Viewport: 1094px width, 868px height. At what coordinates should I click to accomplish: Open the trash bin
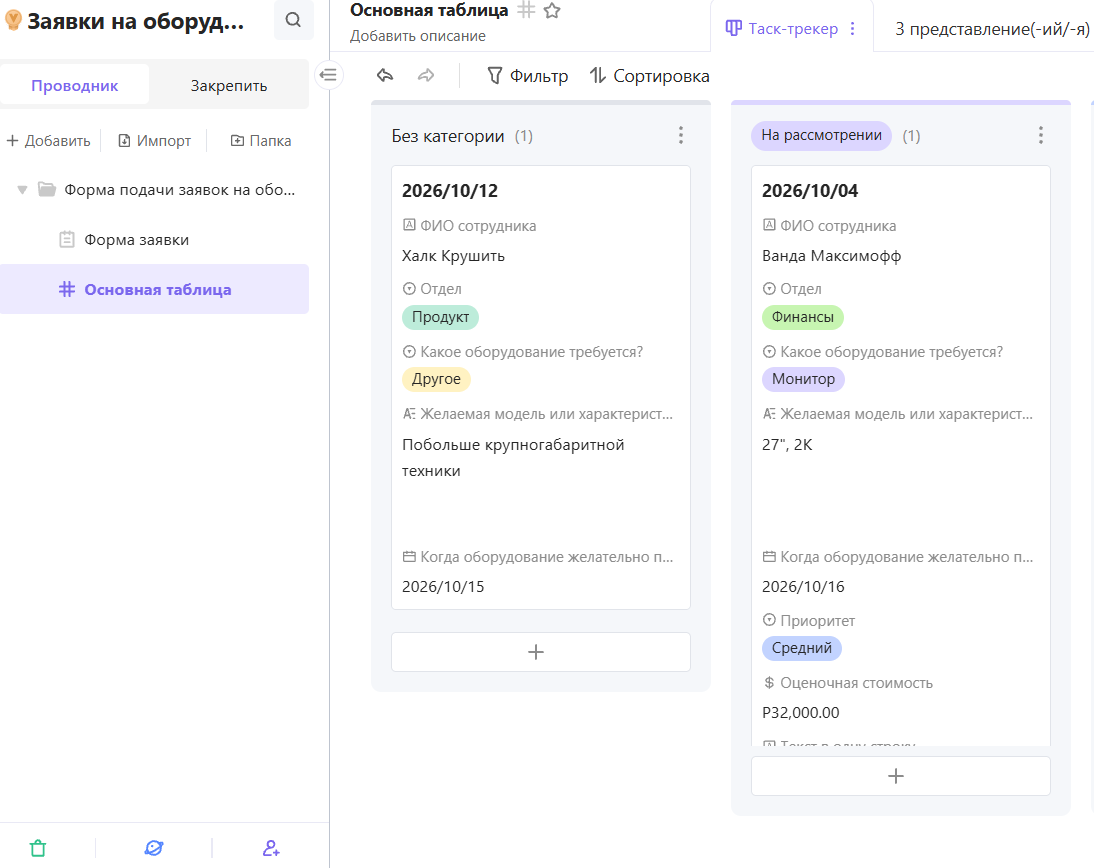click(x=38, y=848)
